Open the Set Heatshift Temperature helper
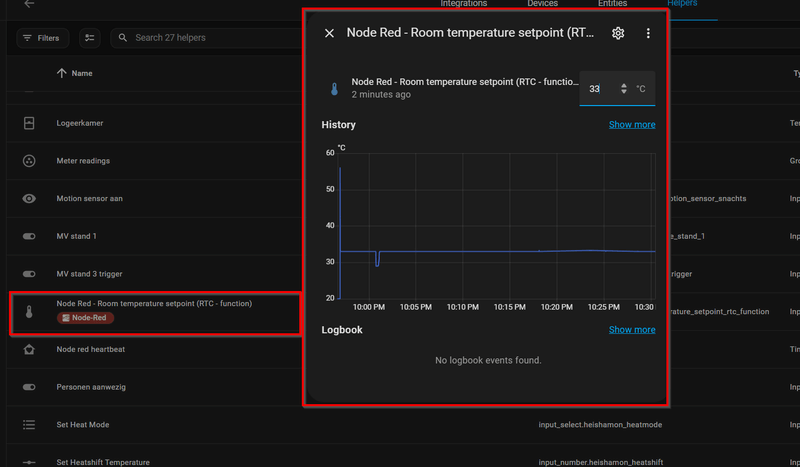Image resolution: width=800 pixels, height=467 pixels. tap(103, 462)
